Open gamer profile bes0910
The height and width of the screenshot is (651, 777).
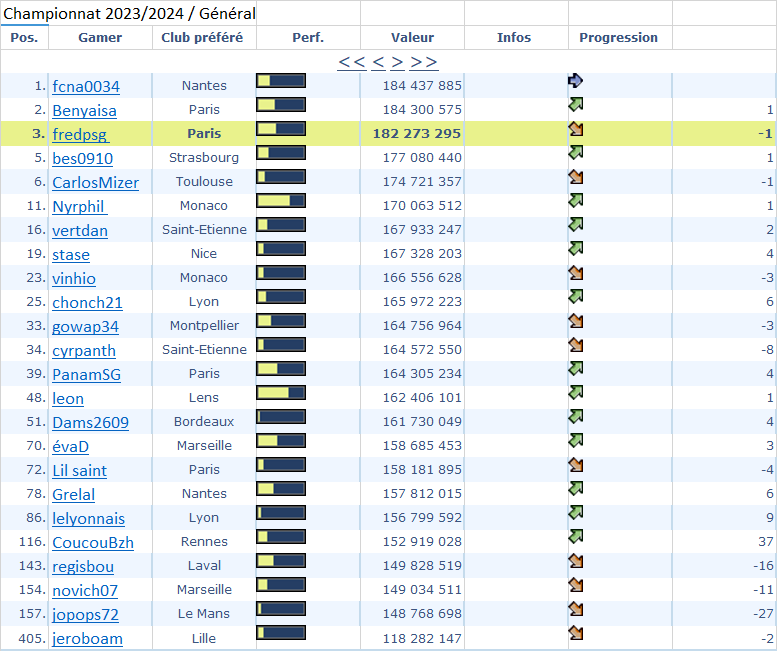pos(83,159)
